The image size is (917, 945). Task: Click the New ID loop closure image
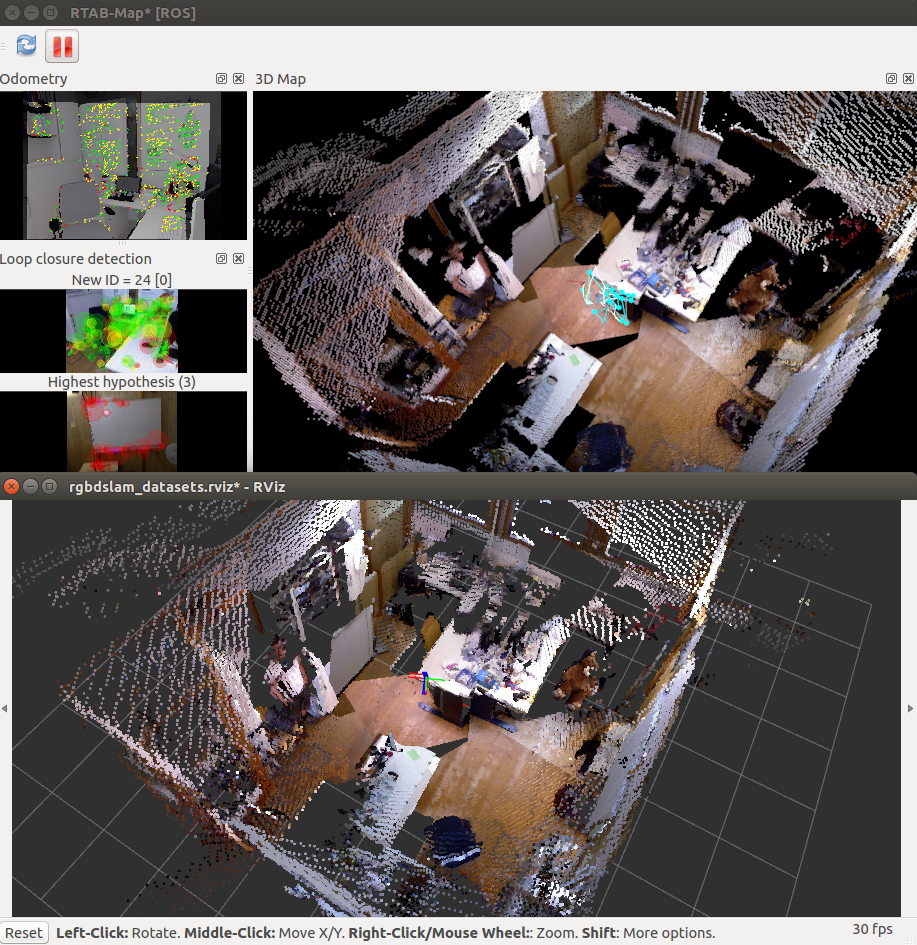[122, 331]
